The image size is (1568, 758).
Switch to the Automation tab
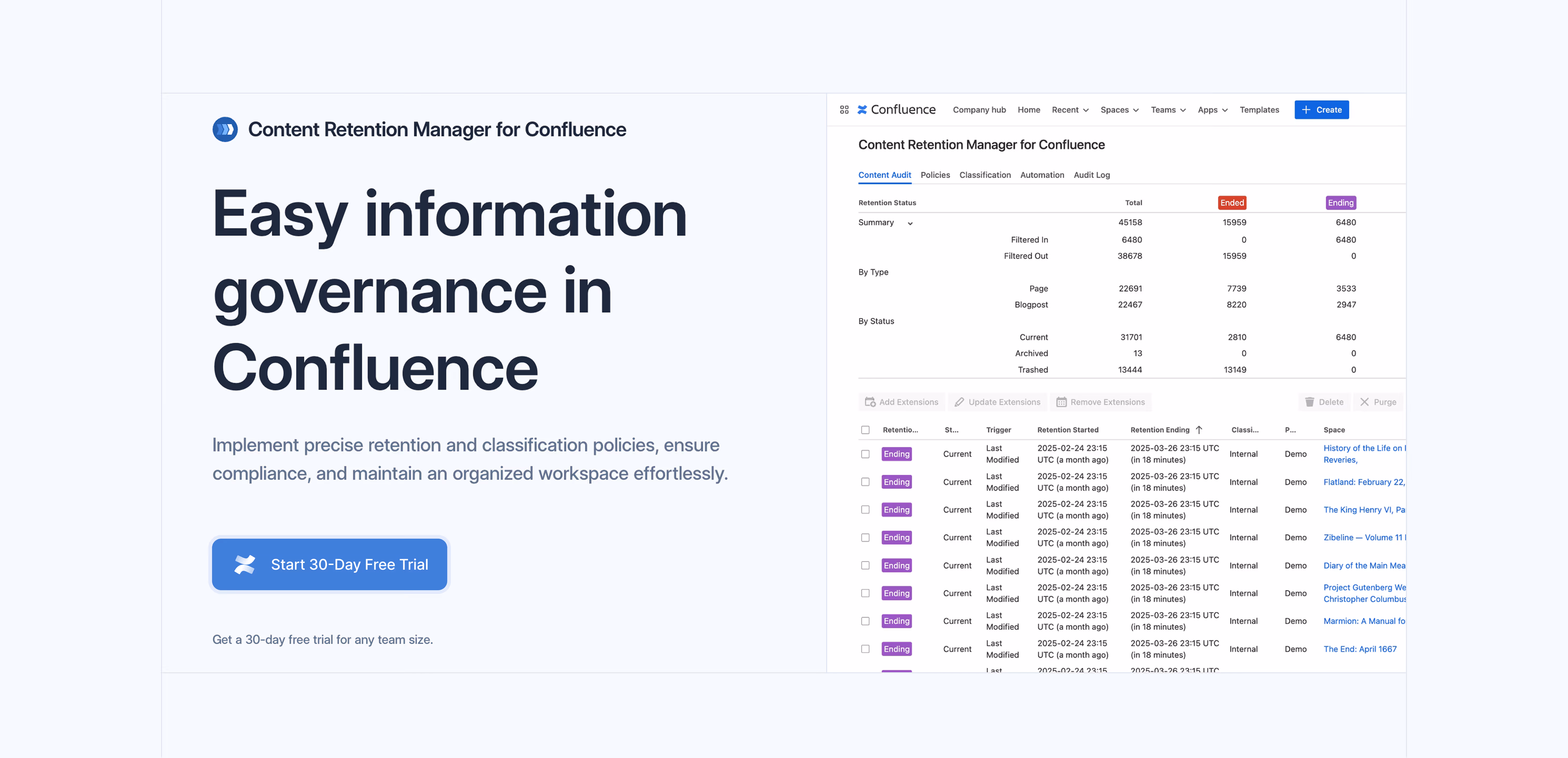coord(1042,175)
